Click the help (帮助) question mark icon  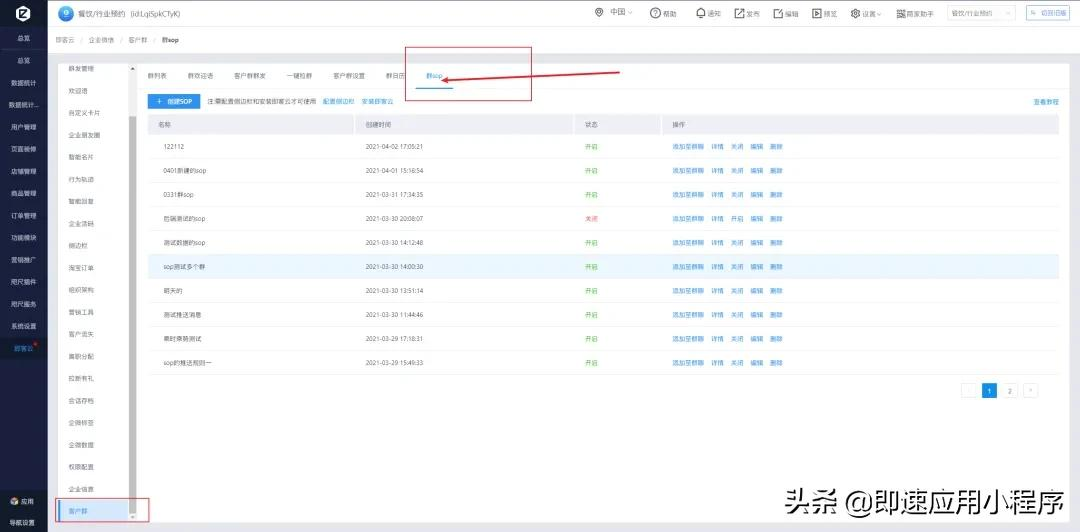point(655,13)
